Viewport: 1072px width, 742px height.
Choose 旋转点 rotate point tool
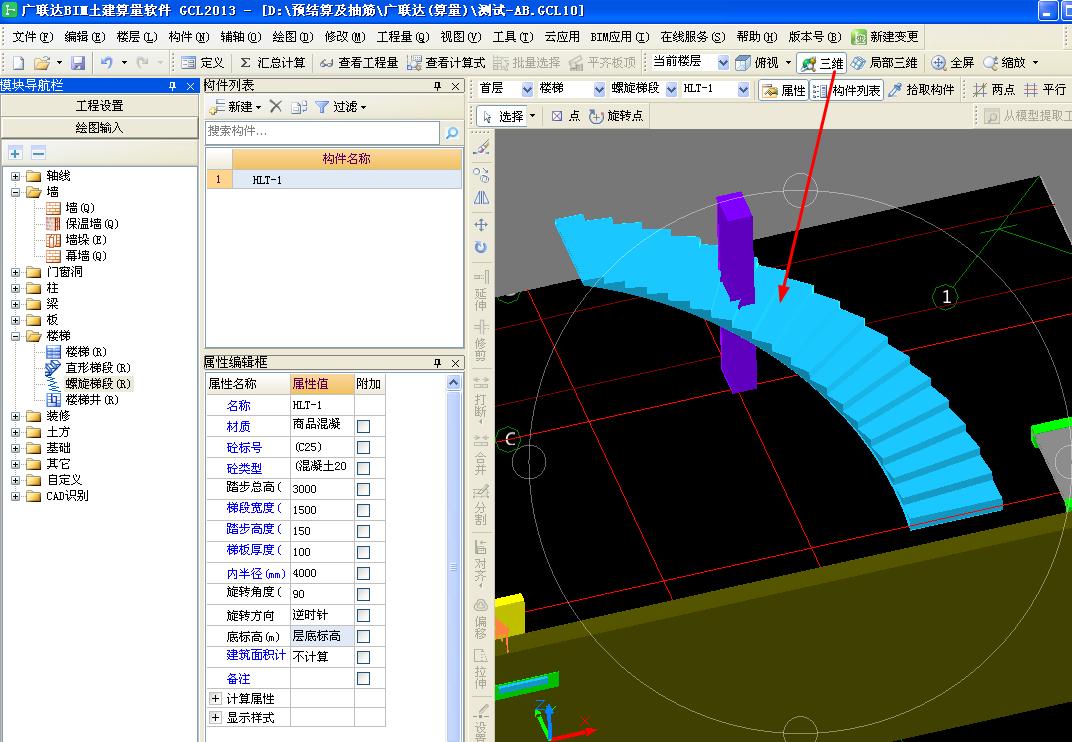(616, 116)
